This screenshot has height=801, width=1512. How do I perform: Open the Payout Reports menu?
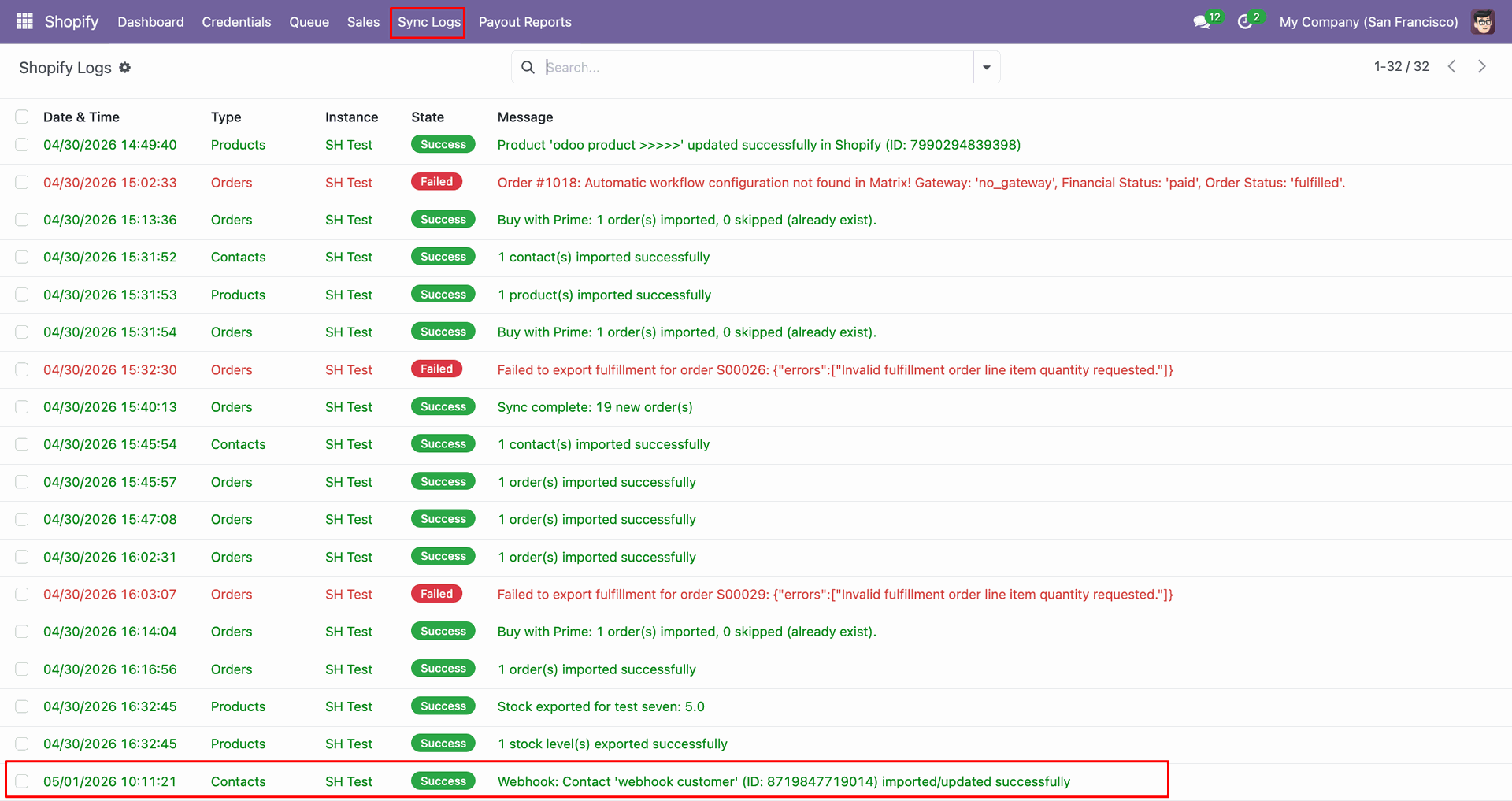point(525,22)
